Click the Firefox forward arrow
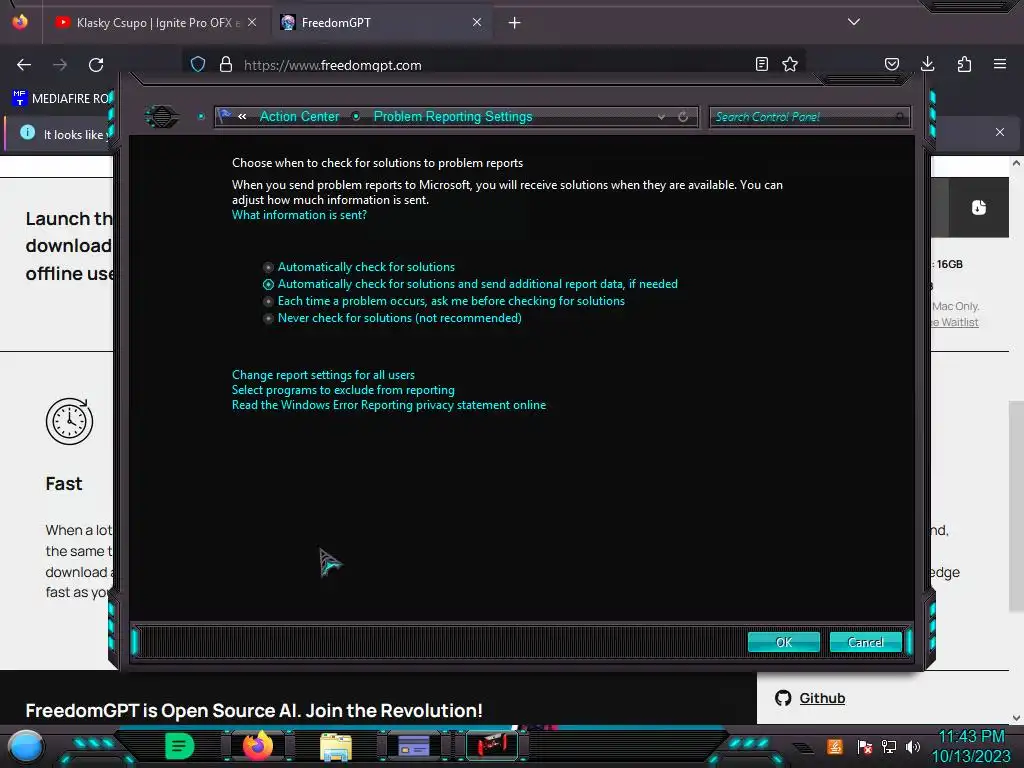The image size is (1024, 768). pyautogui.click(x=60, y=65)
